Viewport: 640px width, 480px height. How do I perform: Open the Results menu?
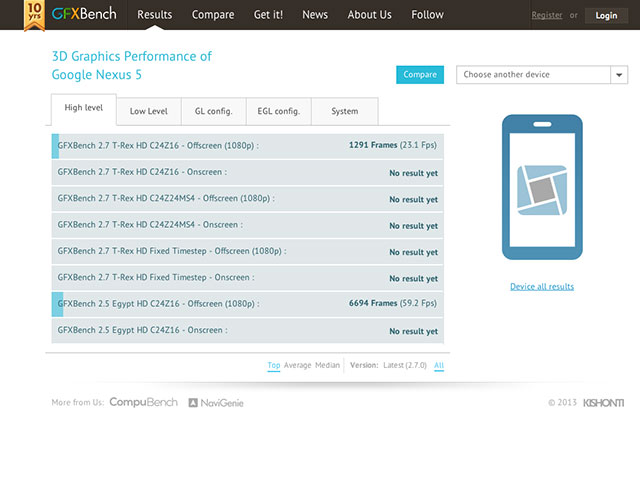click(x=154, y=15)
